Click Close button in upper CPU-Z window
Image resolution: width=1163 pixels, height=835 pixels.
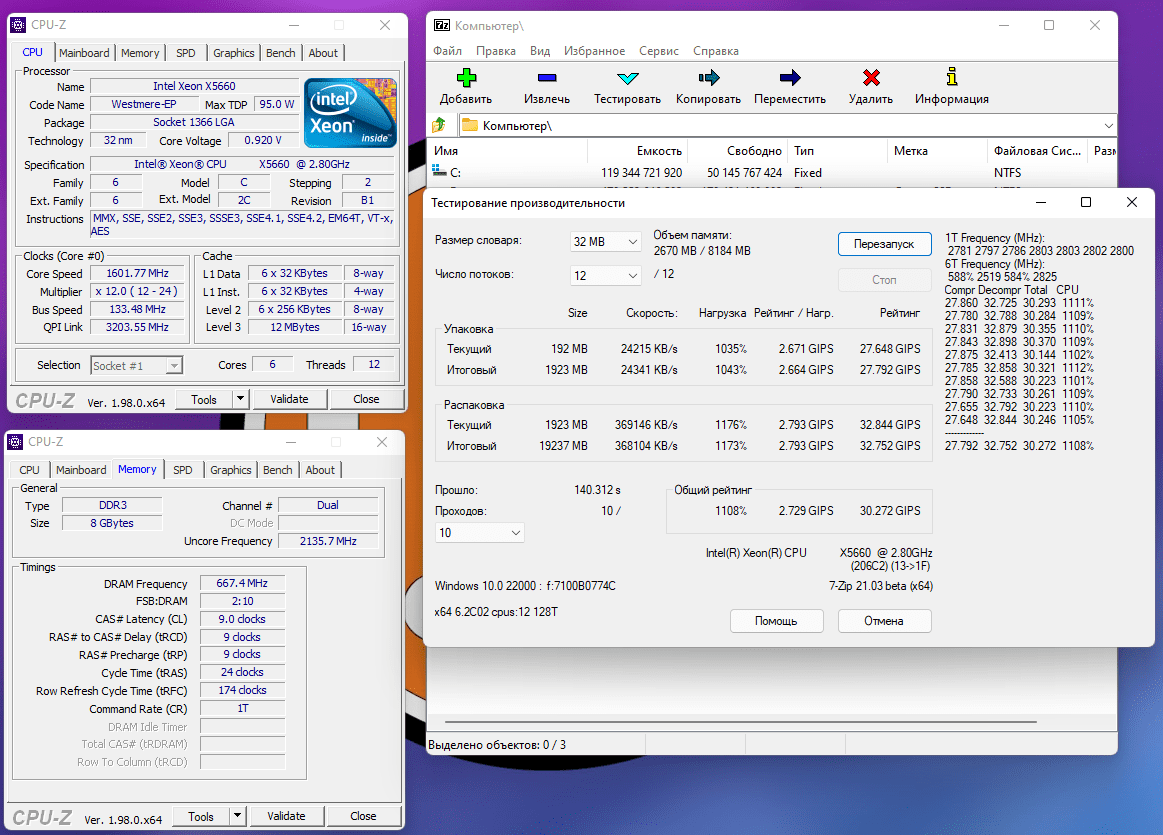(x=366, y=399)
